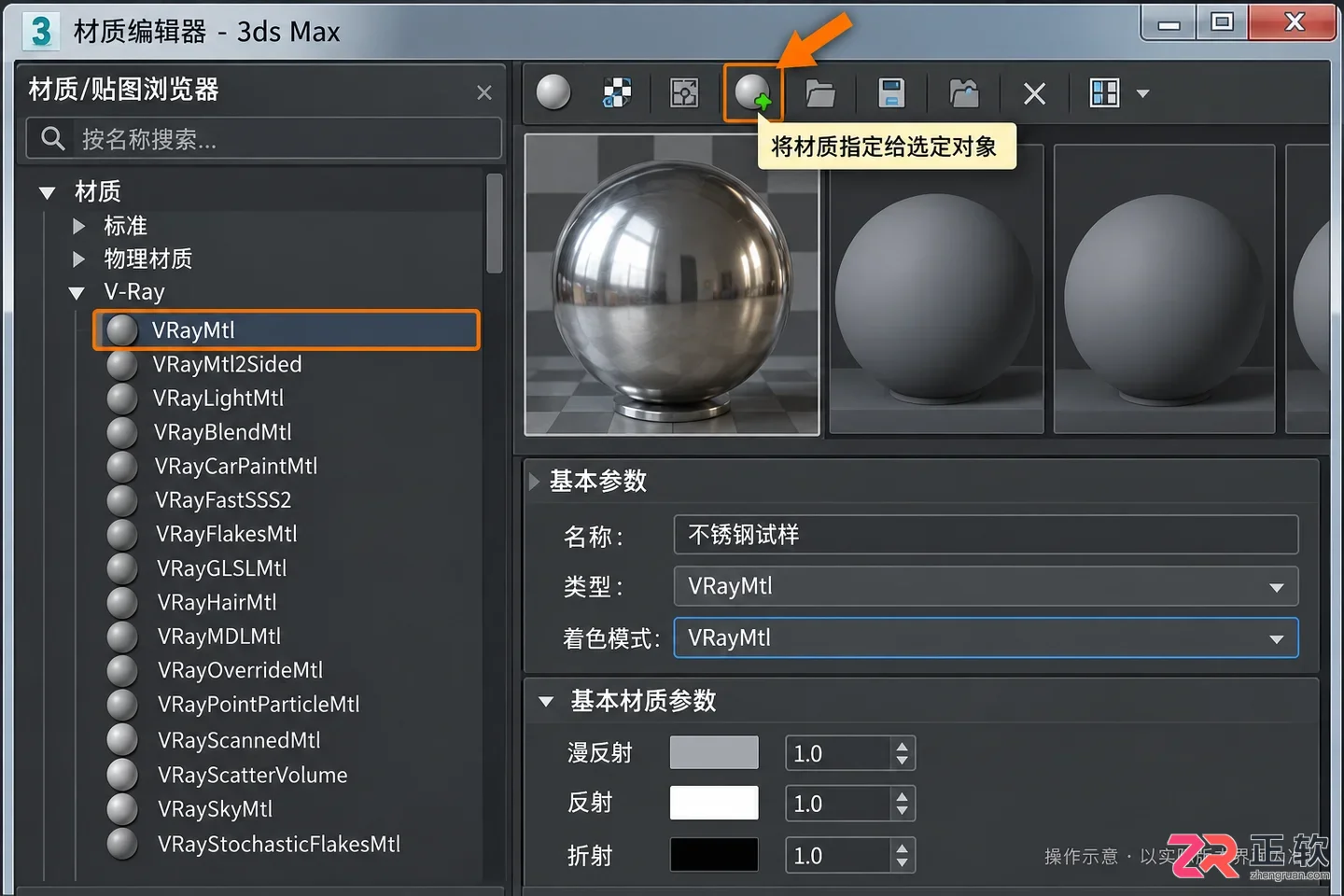
Task: Expand the 标准 materials group
Action: tap(79, 226)
